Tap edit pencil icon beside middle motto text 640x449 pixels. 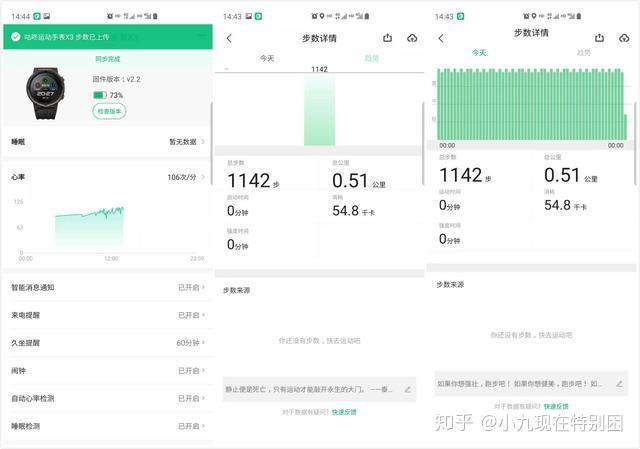pos(407,389)
